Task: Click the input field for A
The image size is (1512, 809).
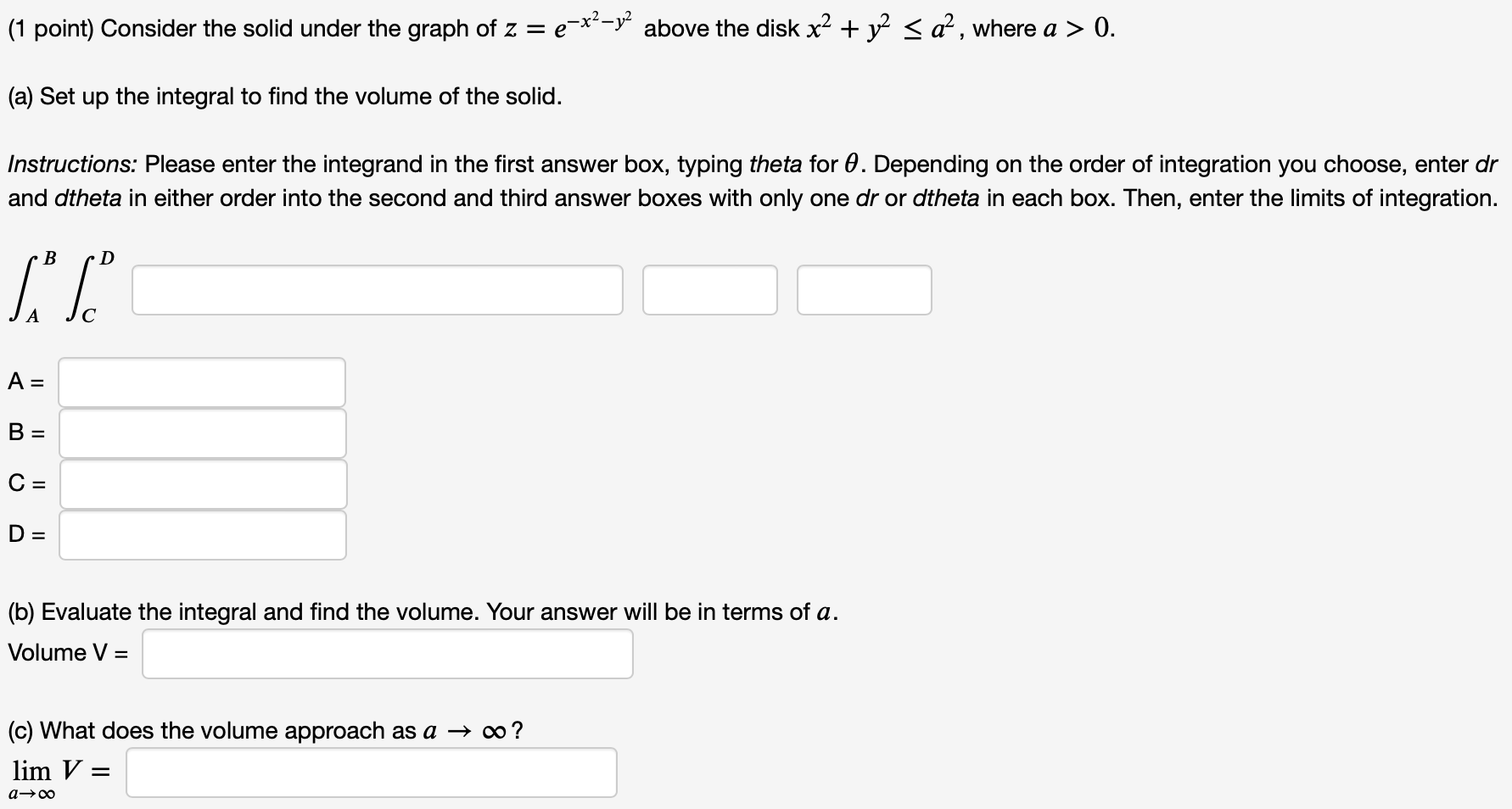Action: [x=201, y=382]
